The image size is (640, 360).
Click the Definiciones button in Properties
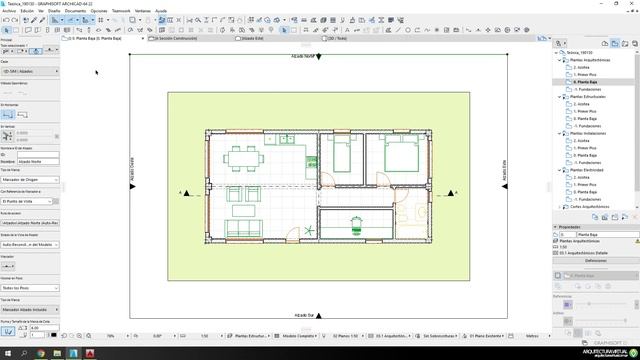596,260
